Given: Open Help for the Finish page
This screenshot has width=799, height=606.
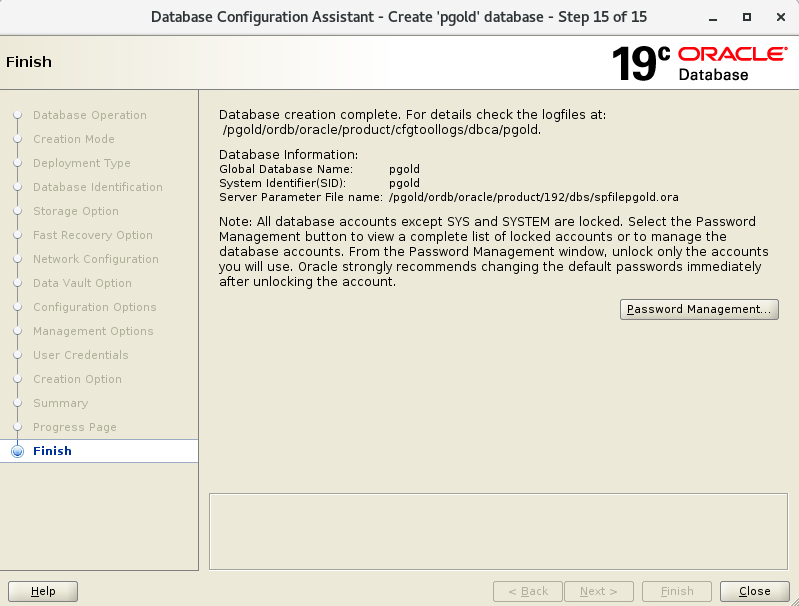Looking at the screenshot, I should tap(43, 591).
